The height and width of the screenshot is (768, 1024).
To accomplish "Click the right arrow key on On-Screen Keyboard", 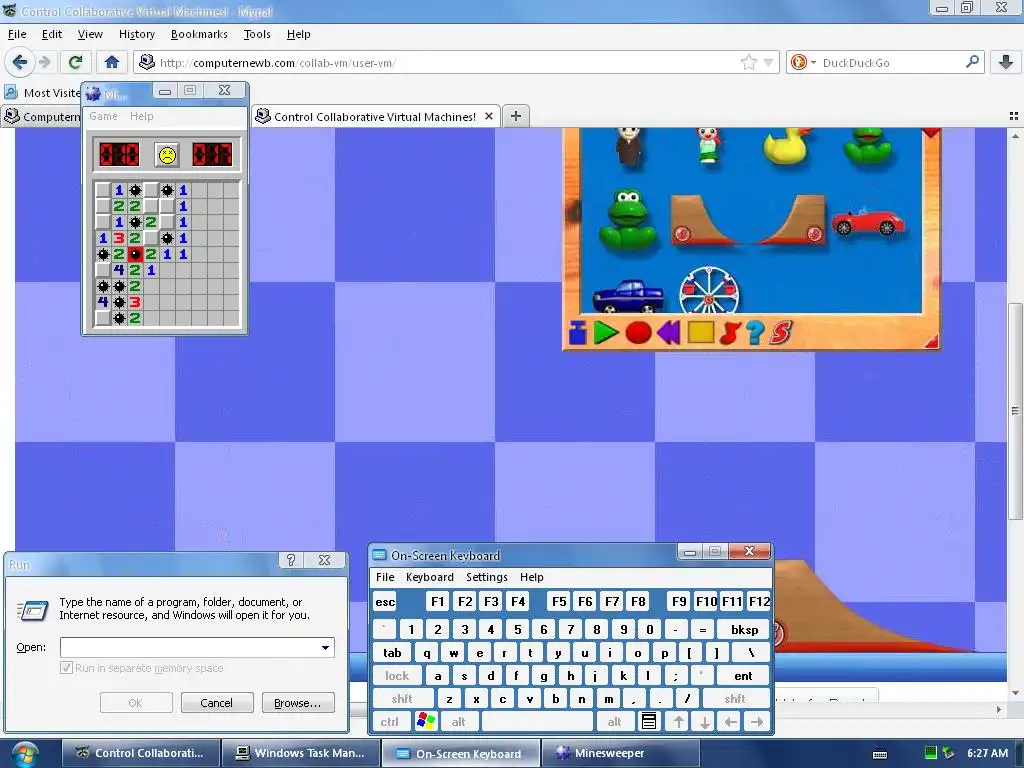I will coord(757,722).
